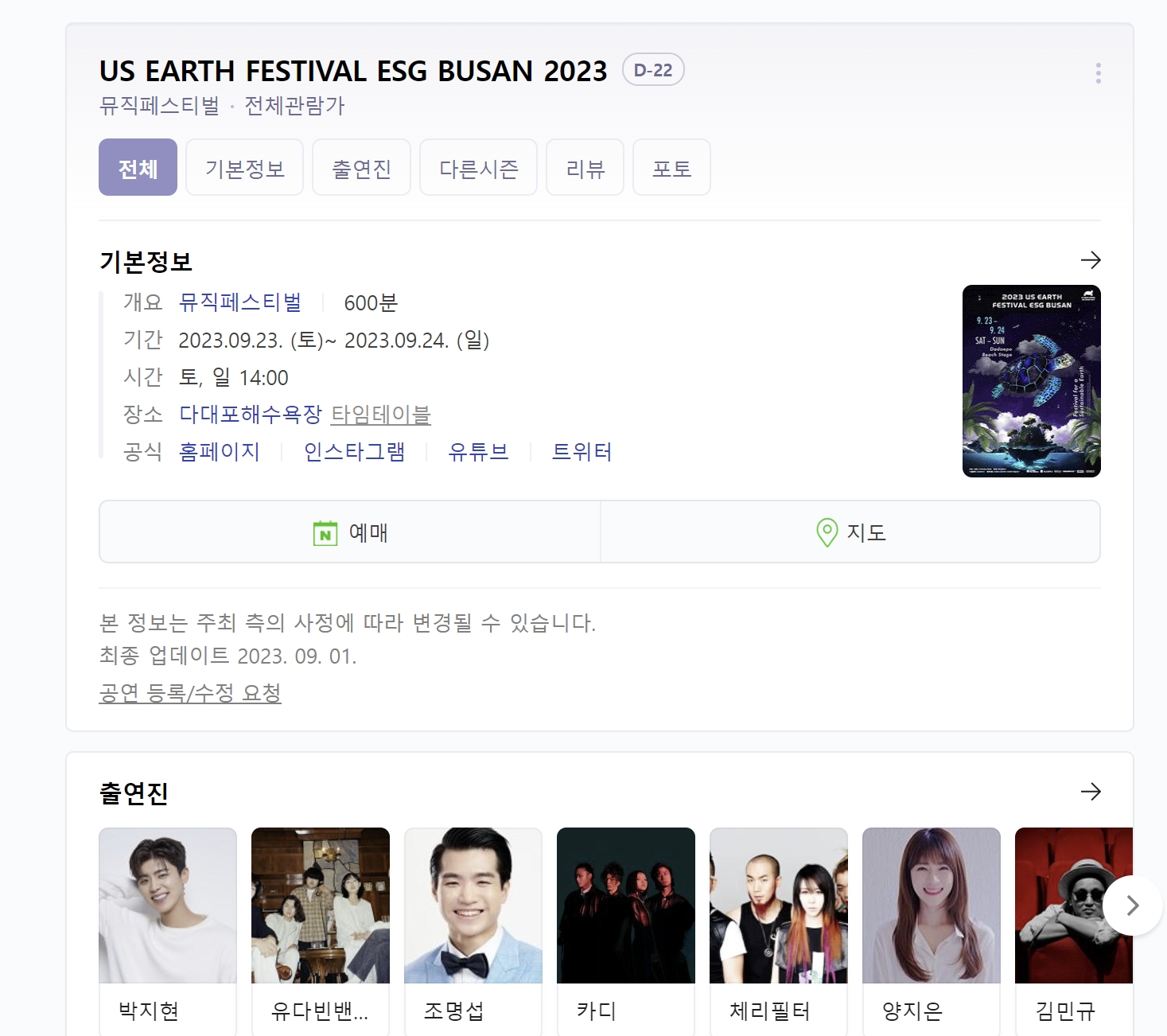Image resolution: width=1167 pixels, height=1036 pixels.
Task: Open the official 트위터 link
Action: [582, 452]
